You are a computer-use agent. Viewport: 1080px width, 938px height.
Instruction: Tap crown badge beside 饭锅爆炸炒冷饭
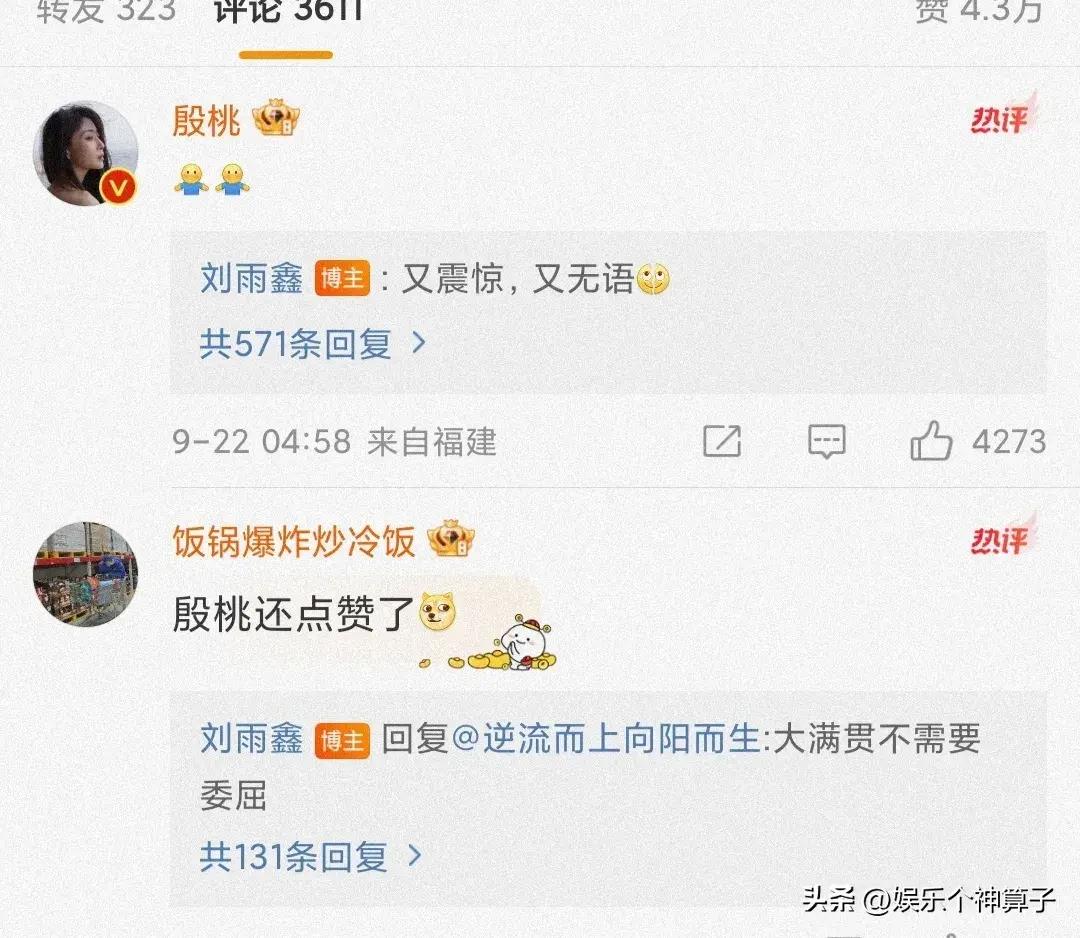pyautogui.click(x=451, y=539)
